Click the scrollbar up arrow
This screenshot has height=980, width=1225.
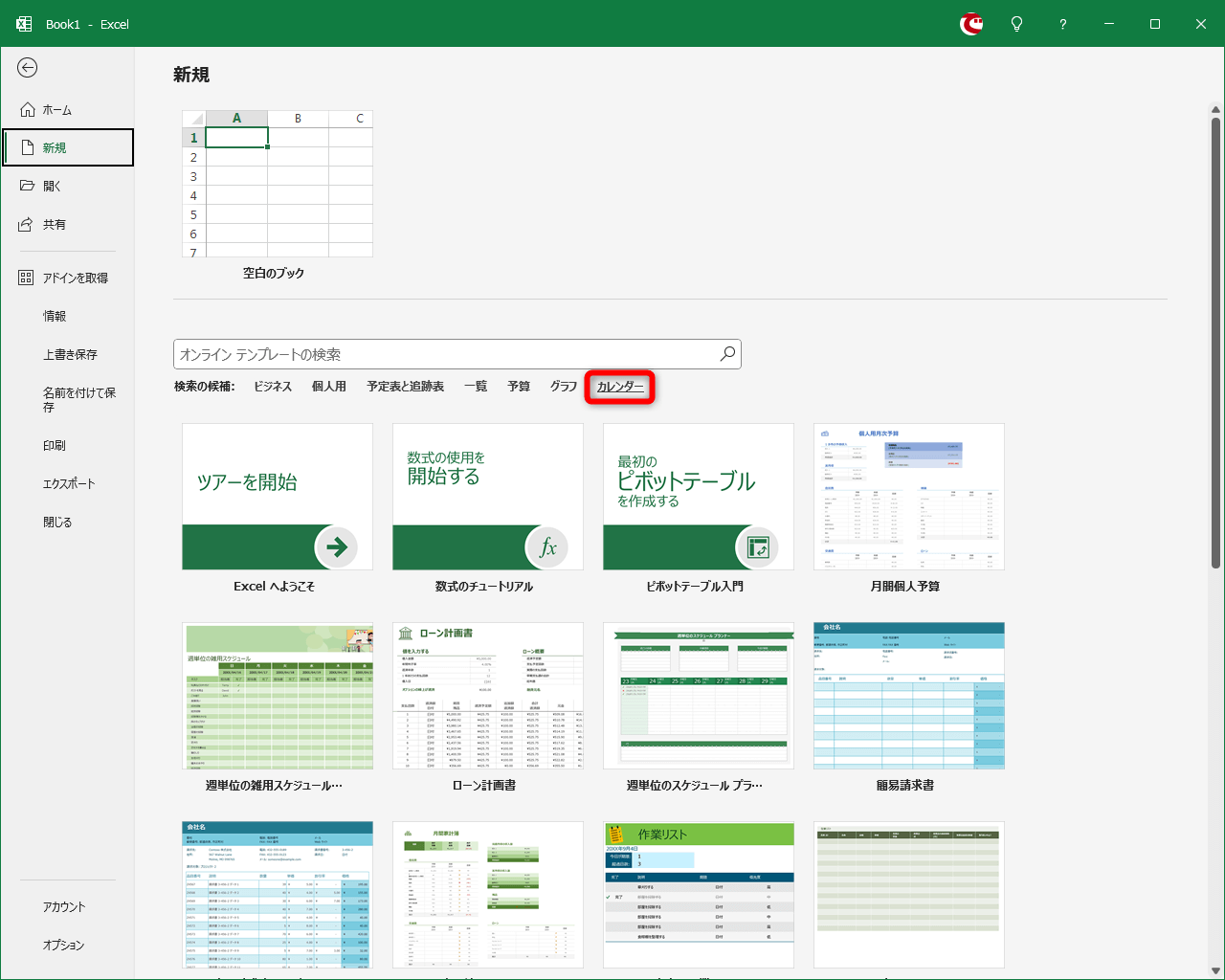point(1215,110)
